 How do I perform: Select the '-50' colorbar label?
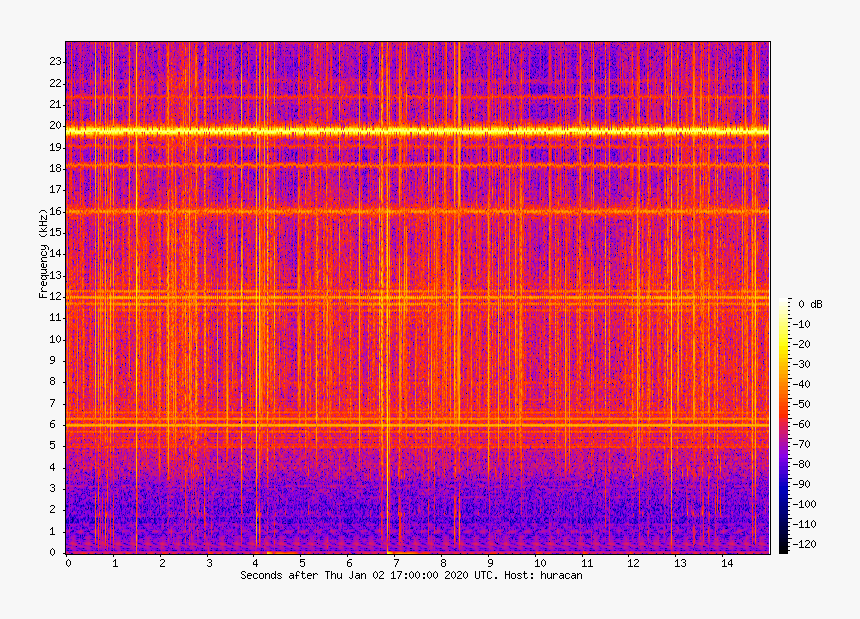click(802, 404)
